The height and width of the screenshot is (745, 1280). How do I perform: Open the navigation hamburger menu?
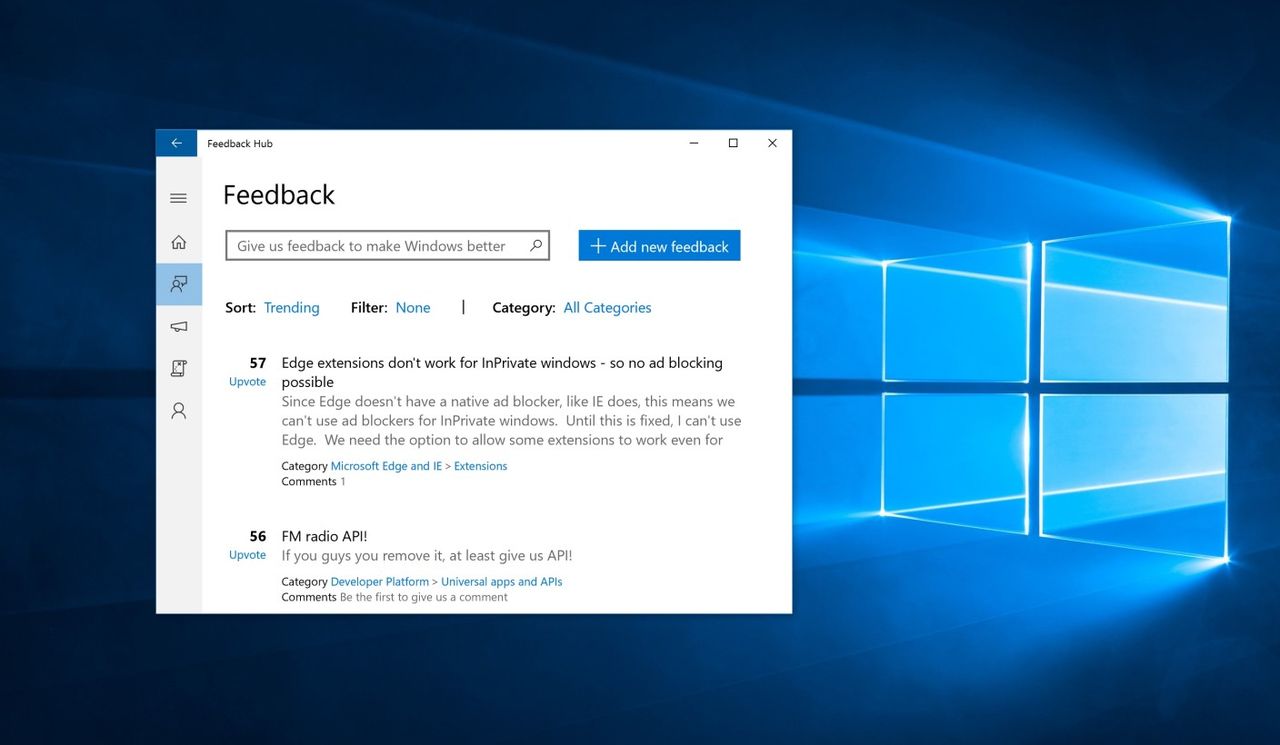click(x=178, y=198)
